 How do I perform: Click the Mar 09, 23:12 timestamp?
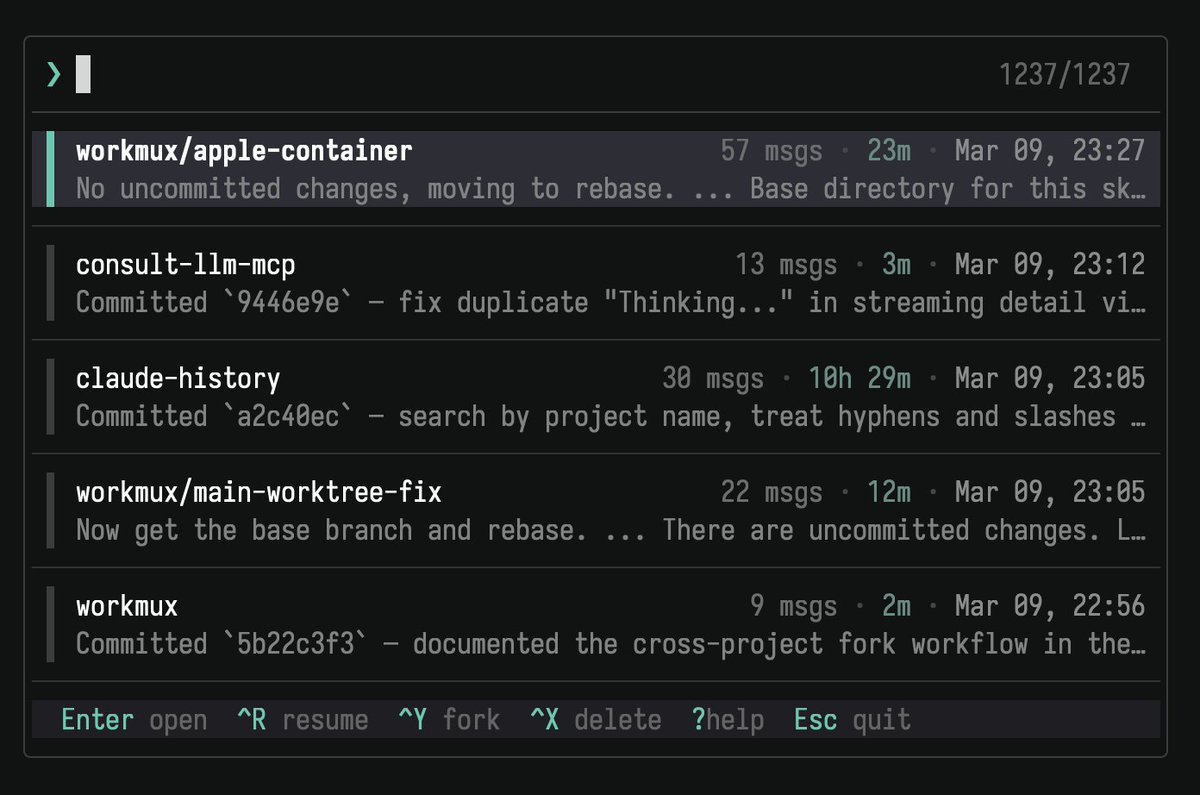point(1050,265)
